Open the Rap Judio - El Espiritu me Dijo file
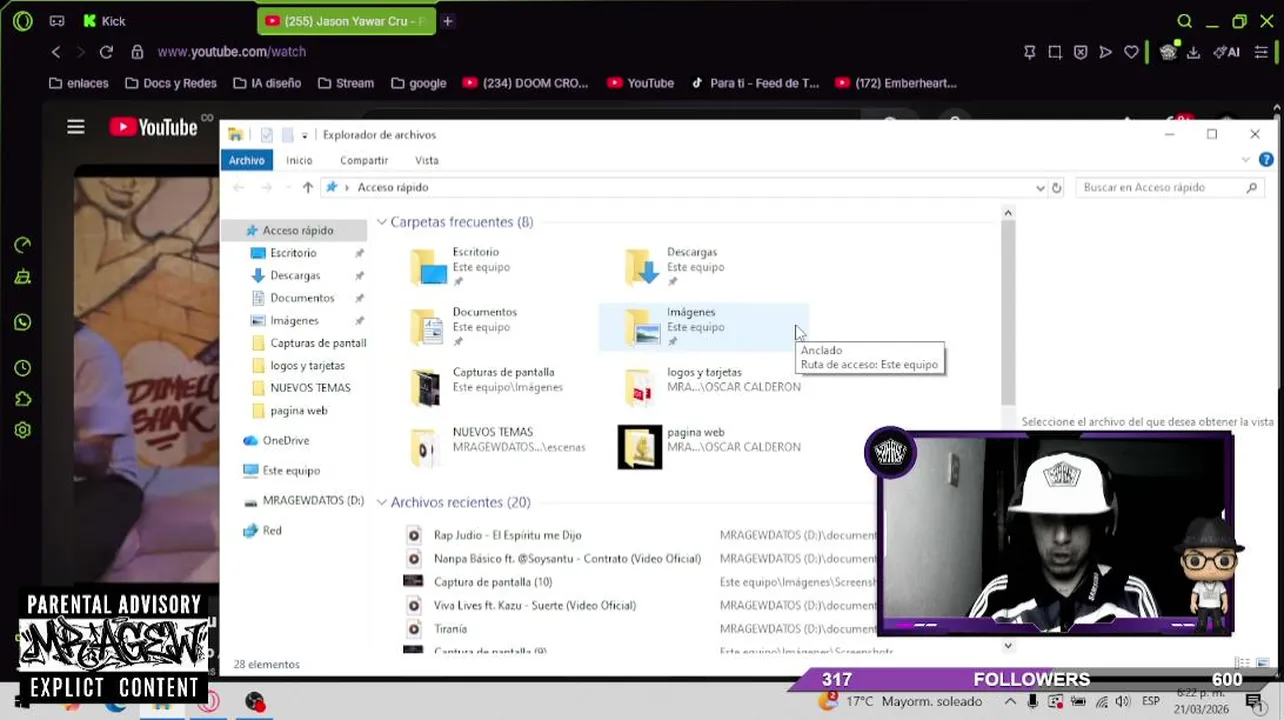The height and width of the screenshot is (720, 1284). pyautogui.click(x=507, y=535)
